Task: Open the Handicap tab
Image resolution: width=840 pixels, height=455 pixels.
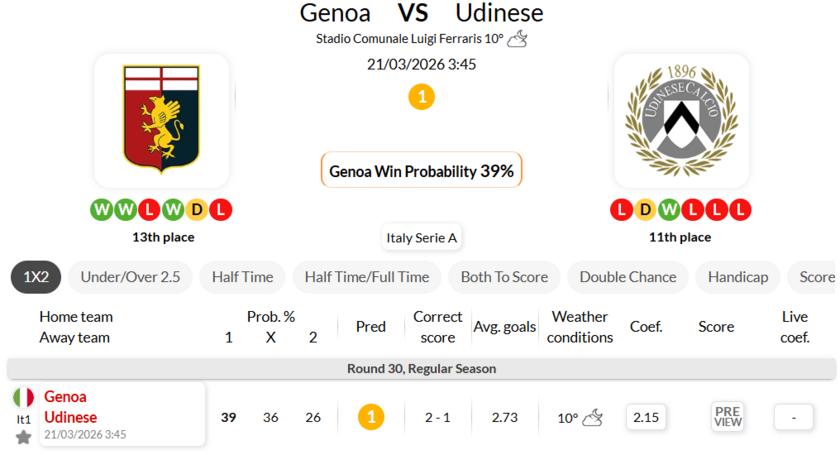Action: click(738, 277)
